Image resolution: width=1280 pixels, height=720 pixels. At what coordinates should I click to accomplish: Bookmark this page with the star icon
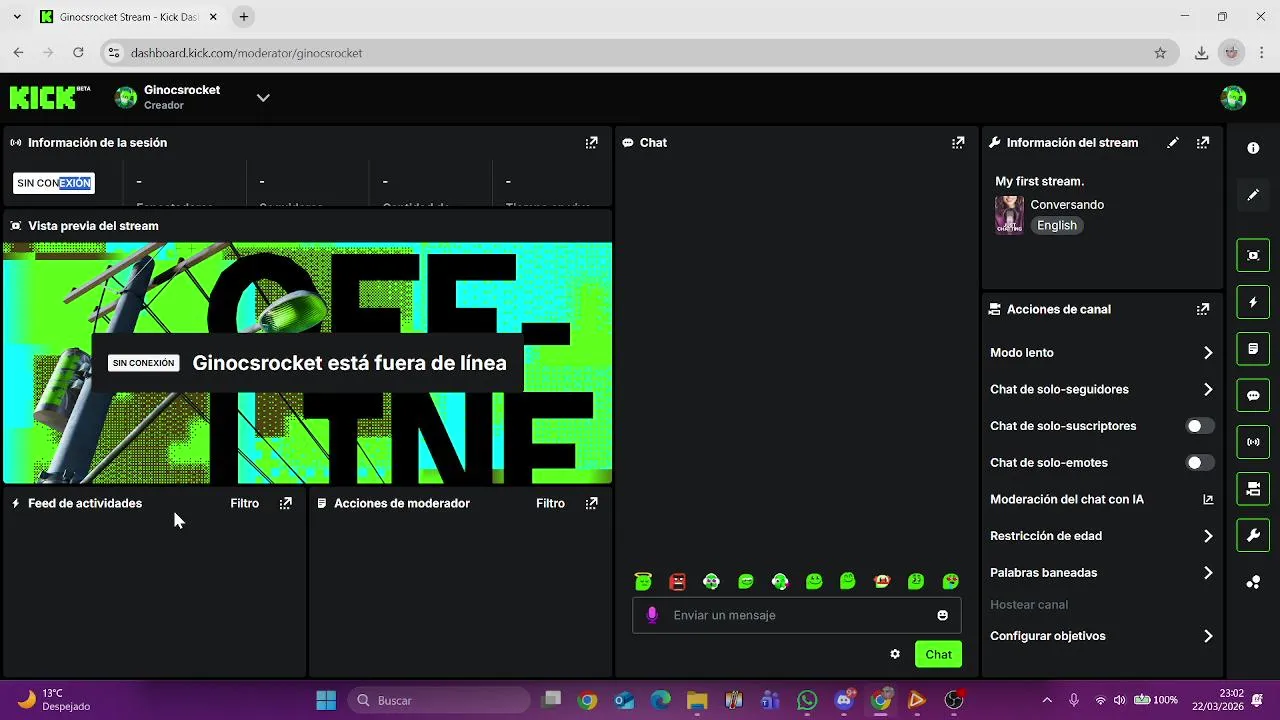coord(1160,53)
